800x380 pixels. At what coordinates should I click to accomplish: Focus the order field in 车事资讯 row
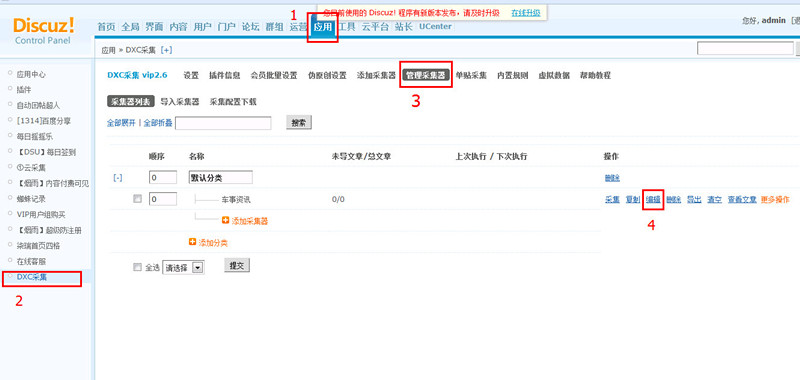click(163, 199)
